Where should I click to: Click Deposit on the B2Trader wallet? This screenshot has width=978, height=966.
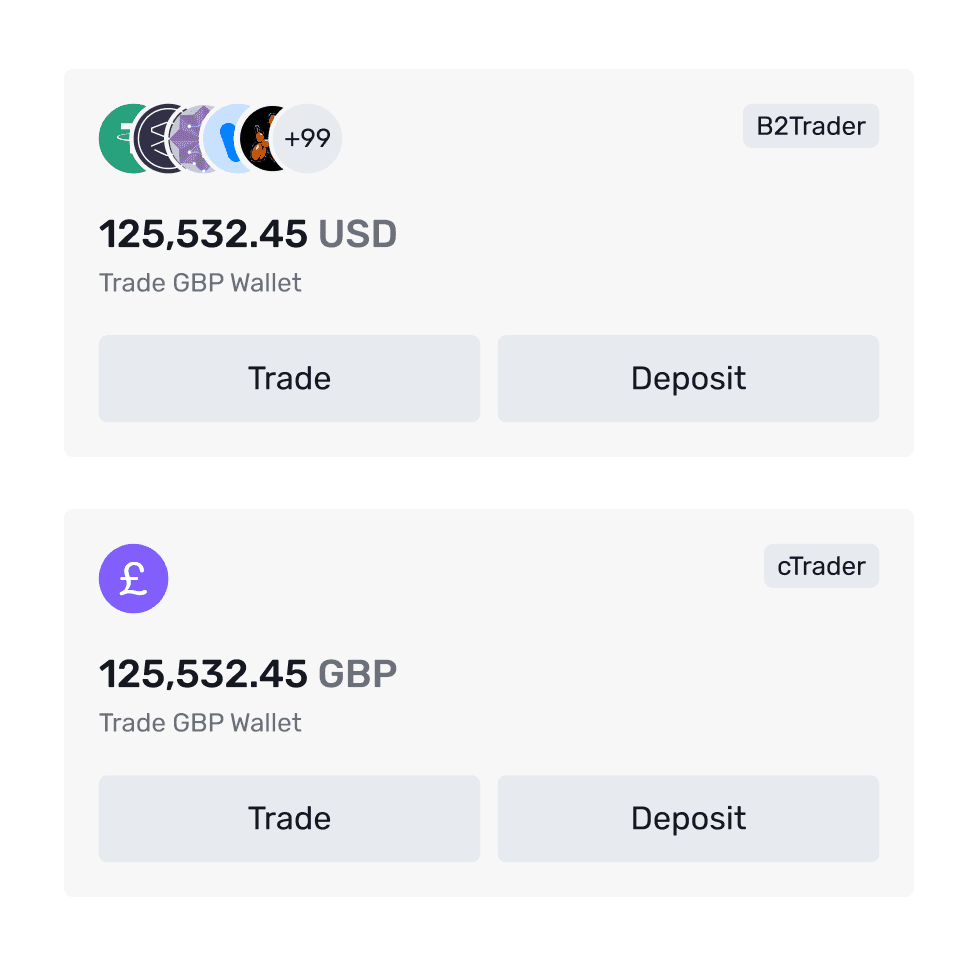click(x=688, y=378)
